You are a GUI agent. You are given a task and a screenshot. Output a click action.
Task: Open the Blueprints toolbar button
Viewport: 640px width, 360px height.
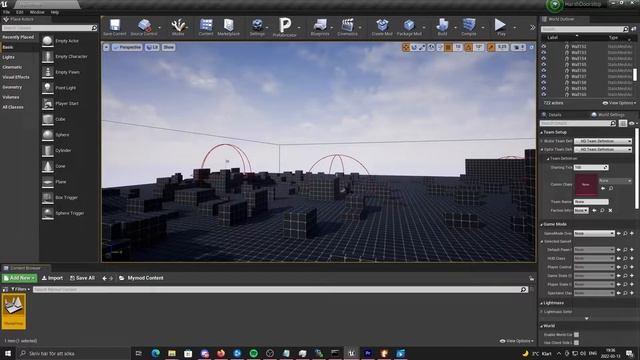(x=320, y=27)
